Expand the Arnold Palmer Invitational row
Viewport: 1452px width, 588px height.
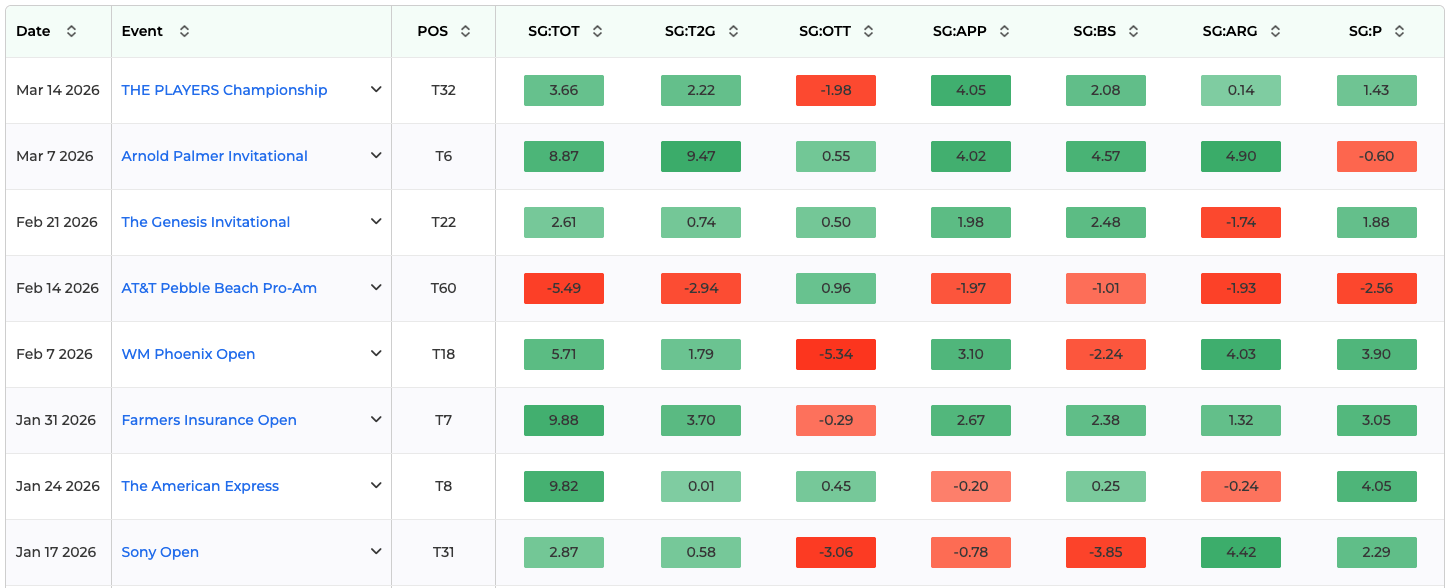[376, 156]
